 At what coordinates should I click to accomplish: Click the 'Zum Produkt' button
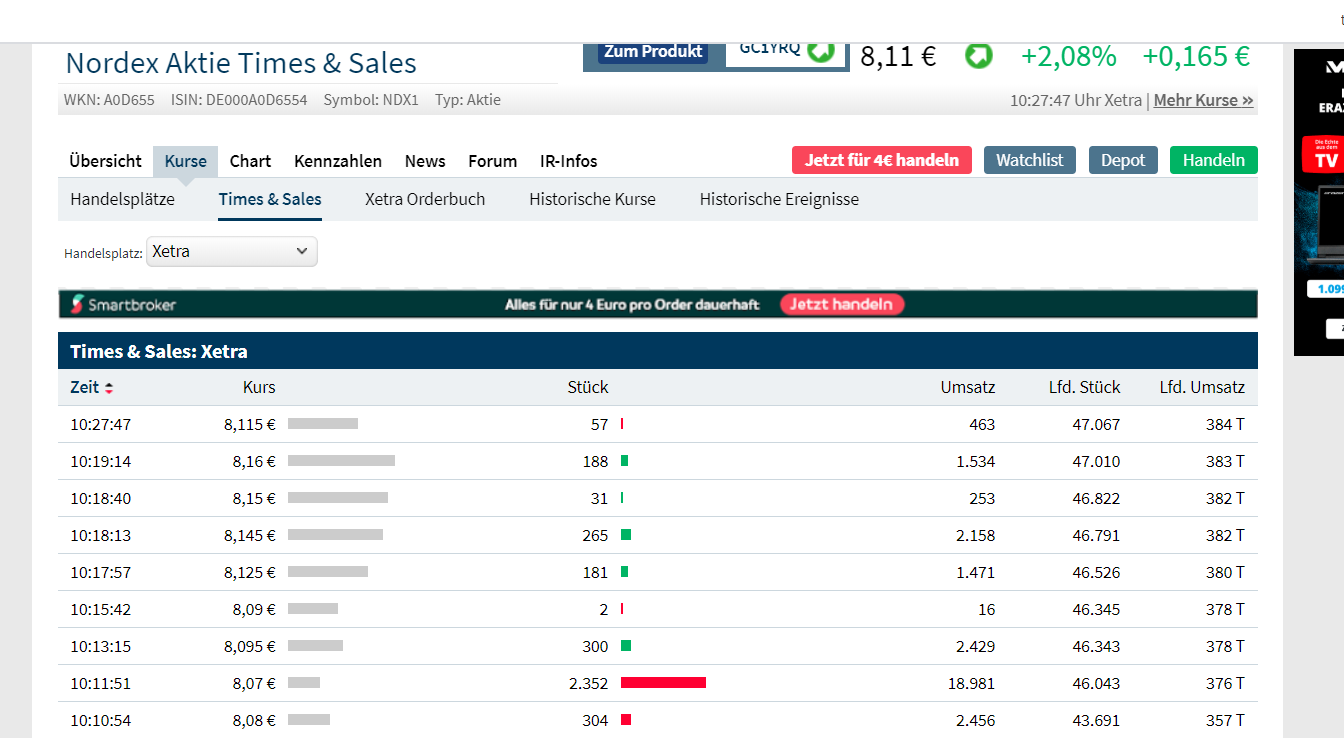(654, 52)
